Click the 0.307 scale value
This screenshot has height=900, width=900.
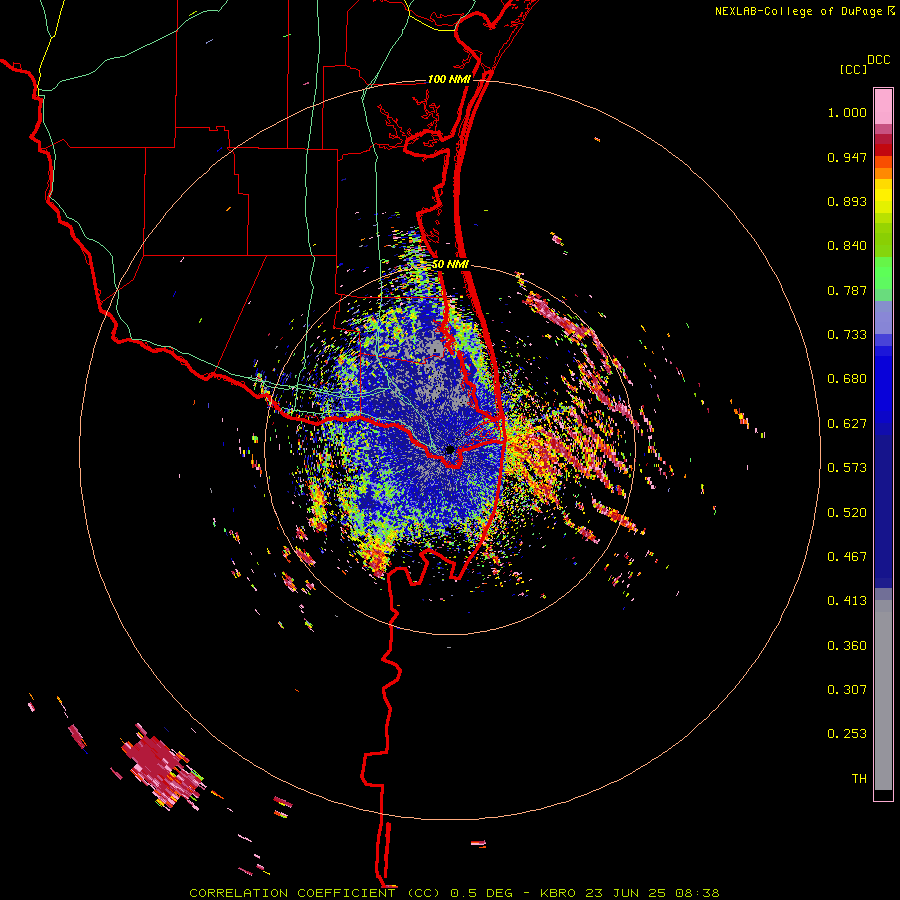pos(847,690)
